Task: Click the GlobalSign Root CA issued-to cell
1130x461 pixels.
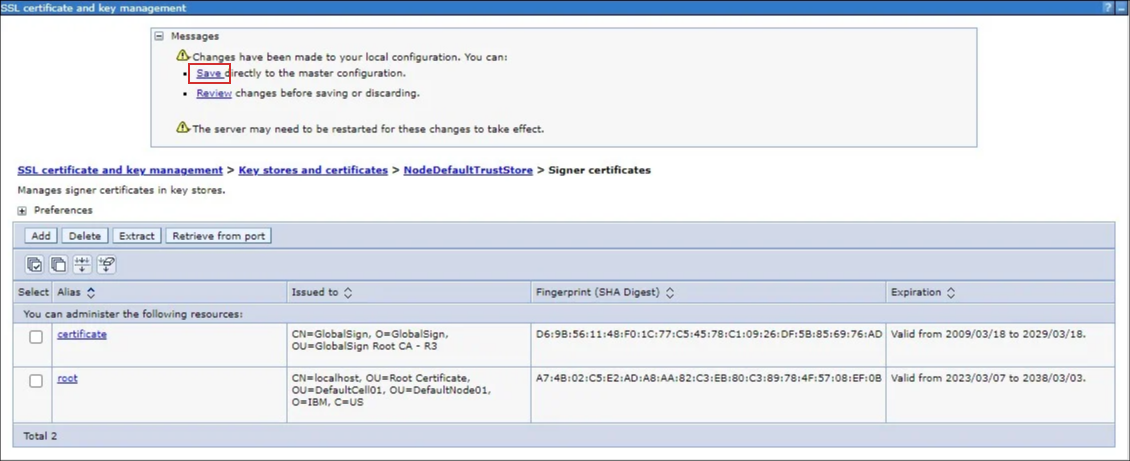Action: 409,345
